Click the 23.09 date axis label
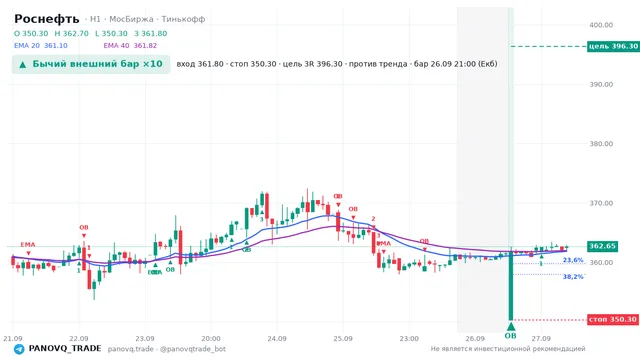The width and height of the screenshot is (640, 360). coord(145,339)
